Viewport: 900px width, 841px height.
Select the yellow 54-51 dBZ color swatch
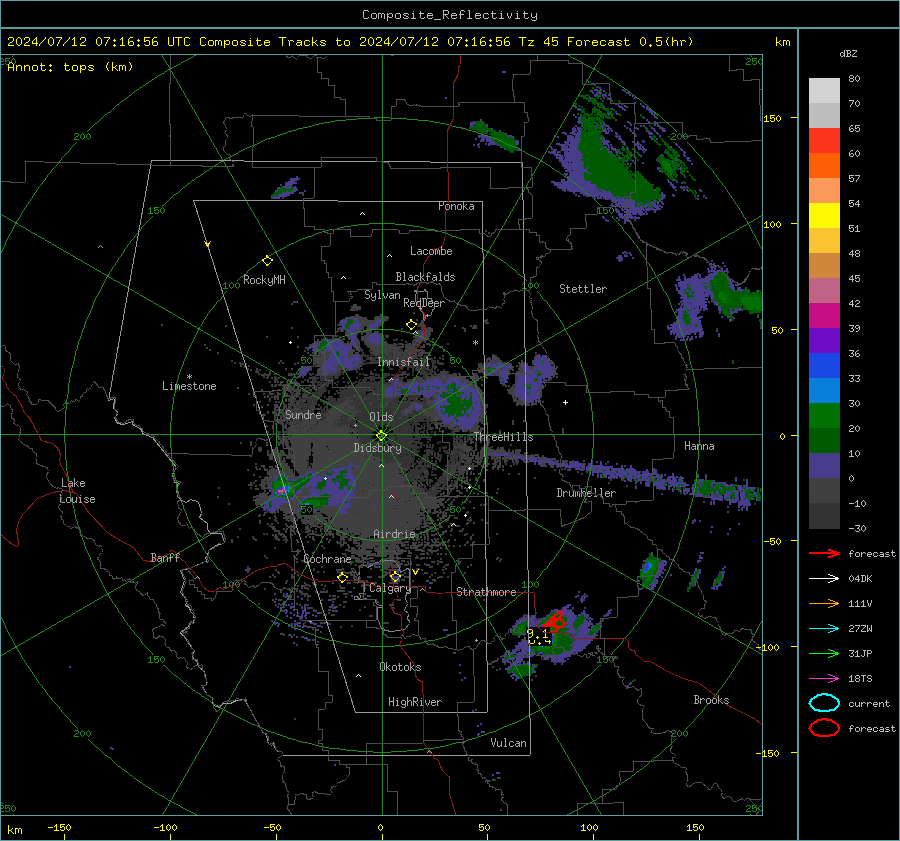point(824,216)
